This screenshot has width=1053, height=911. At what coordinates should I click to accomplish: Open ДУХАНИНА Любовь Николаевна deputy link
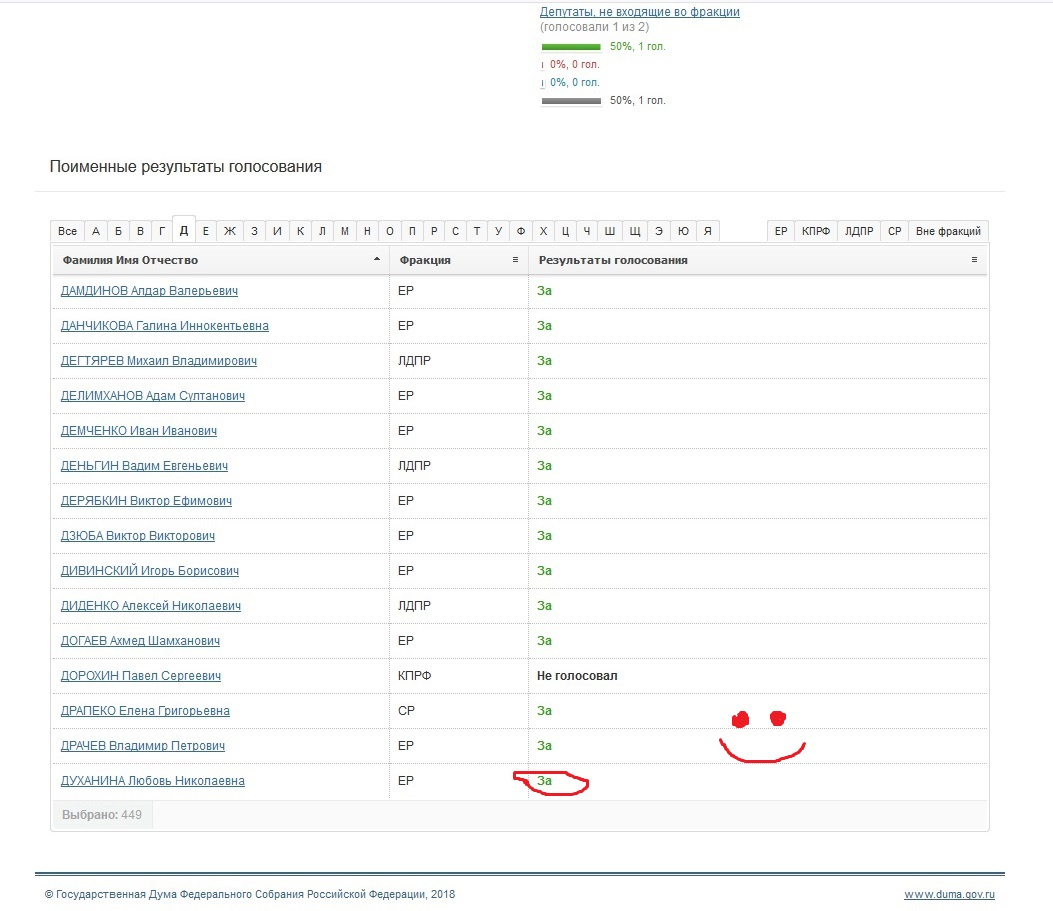pyautogui.click(x=152, y=780)
